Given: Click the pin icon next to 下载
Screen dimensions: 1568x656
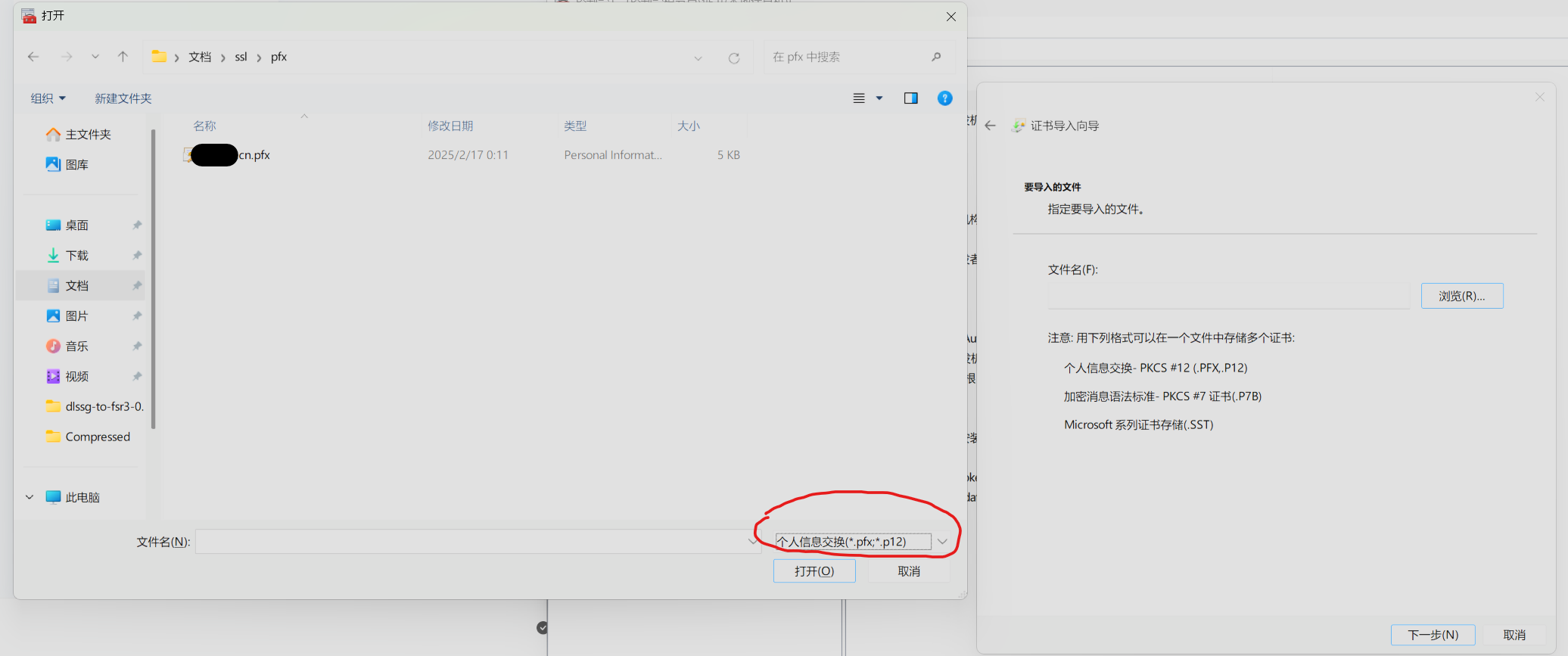Looking at the screenshot, I should [137, 256].
